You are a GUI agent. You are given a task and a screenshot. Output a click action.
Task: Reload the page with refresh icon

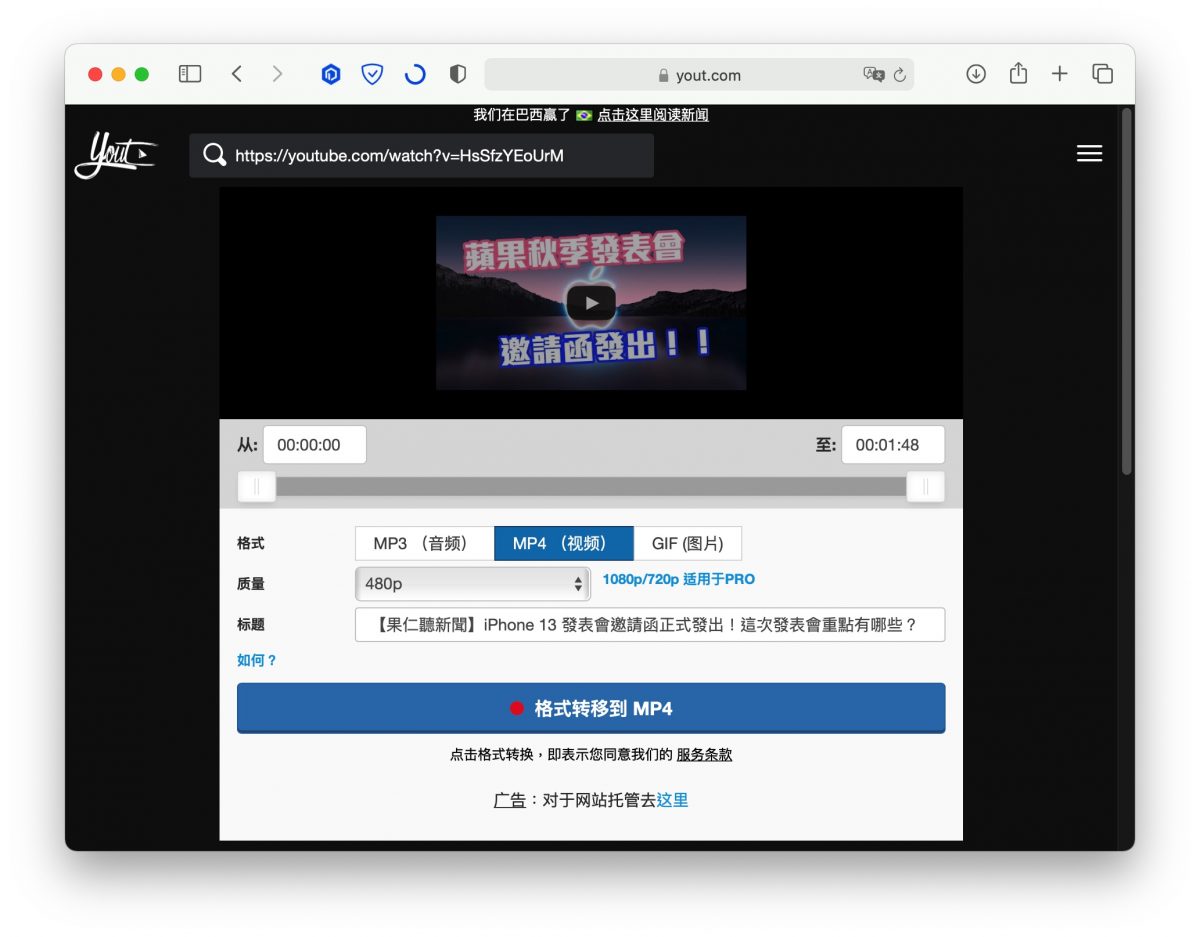pos(899,74)
